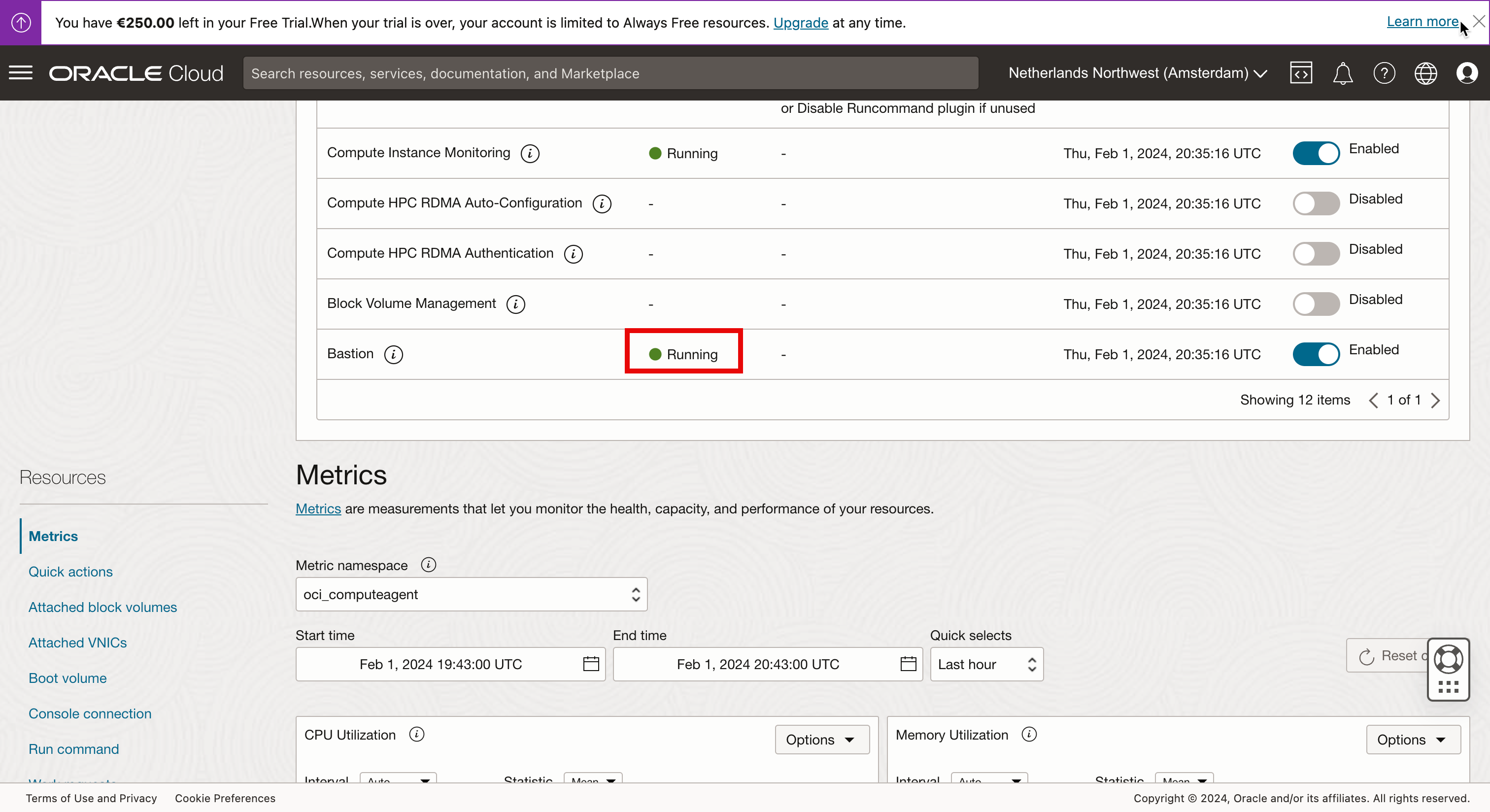Open CPU Utilization Options button

tap(821, 740)
